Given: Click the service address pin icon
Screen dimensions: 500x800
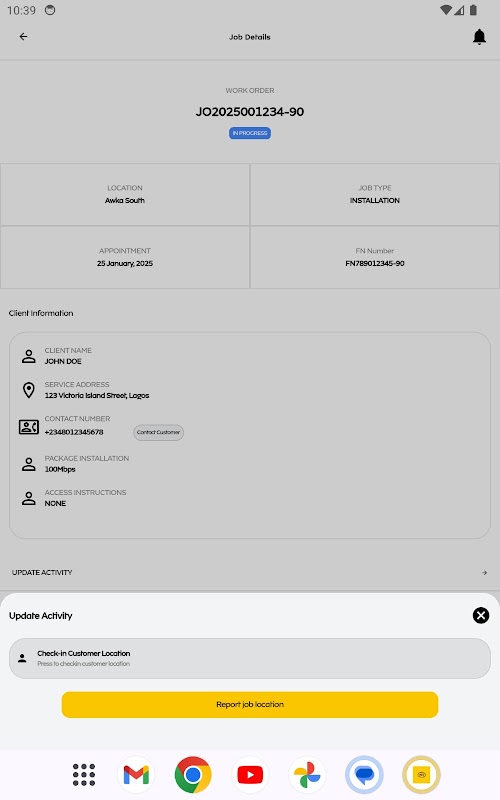Looking at the screenshot, I should pos(29,390).
